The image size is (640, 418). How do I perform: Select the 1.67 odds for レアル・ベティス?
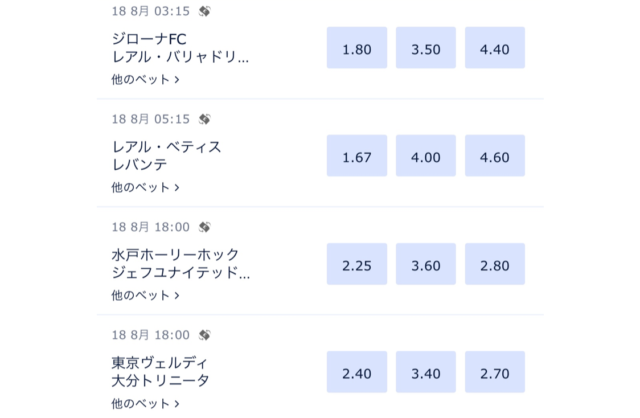pyautogui.click(x=357, y=155)
